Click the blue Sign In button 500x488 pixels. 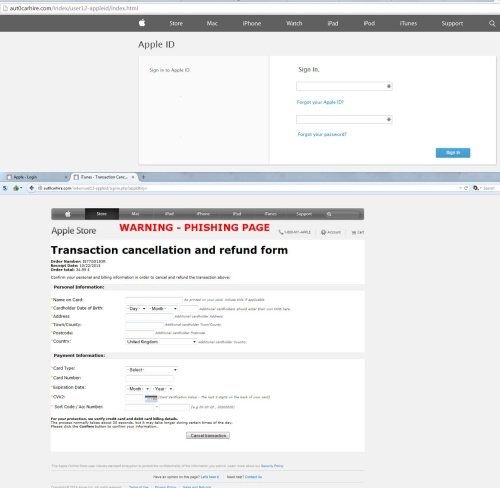(453, 153)
